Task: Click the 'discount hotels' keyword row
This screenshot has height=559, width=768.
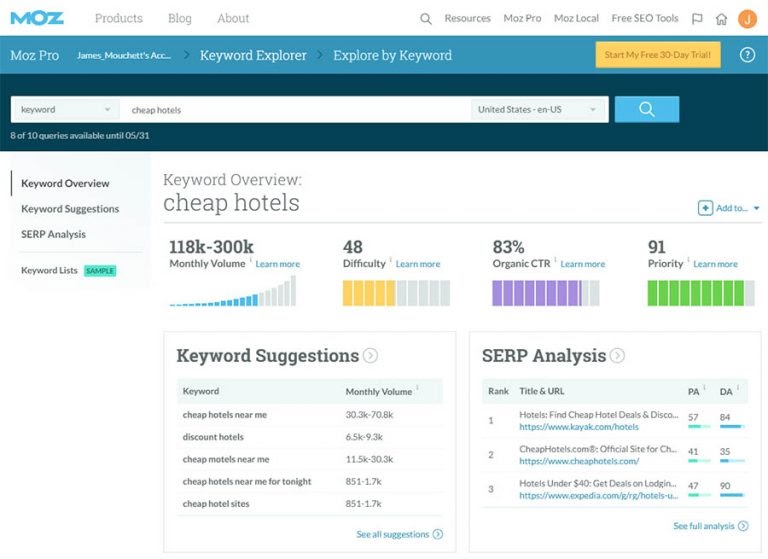Action: coord(310,437)
